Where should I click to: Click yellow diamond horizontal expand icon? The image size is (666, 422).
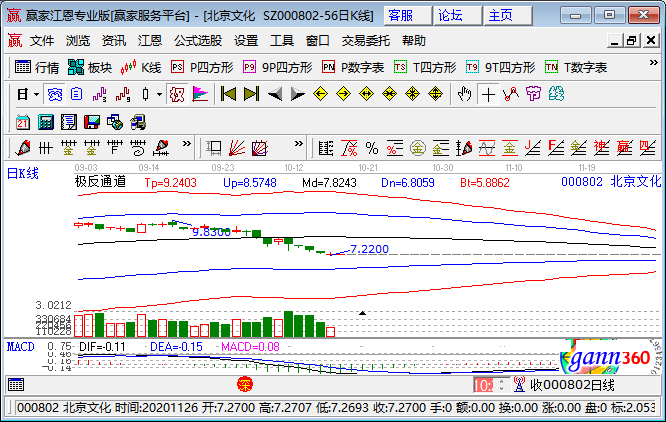366,94
